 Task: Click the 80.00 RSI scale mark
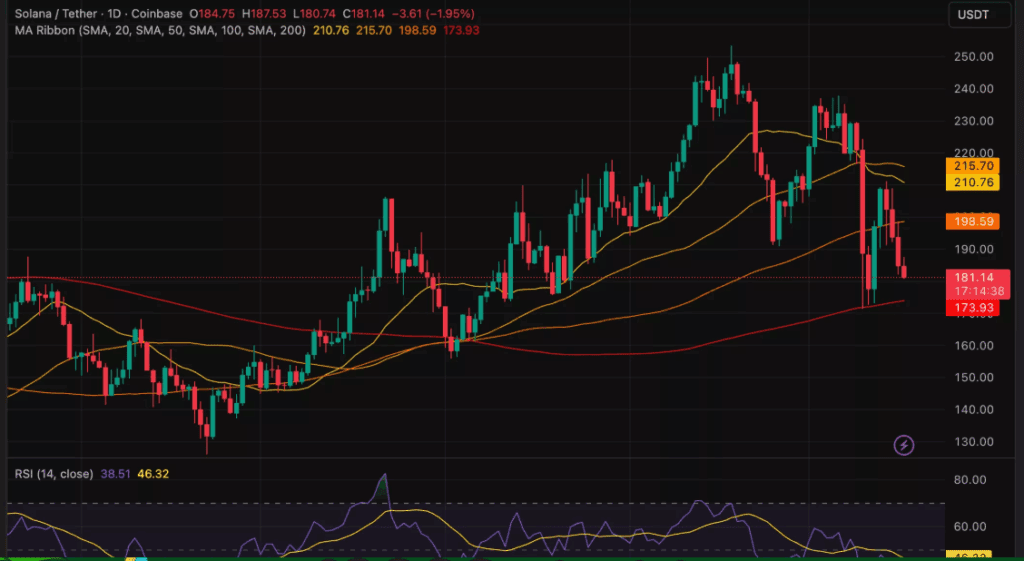click(x=970, y=479)
